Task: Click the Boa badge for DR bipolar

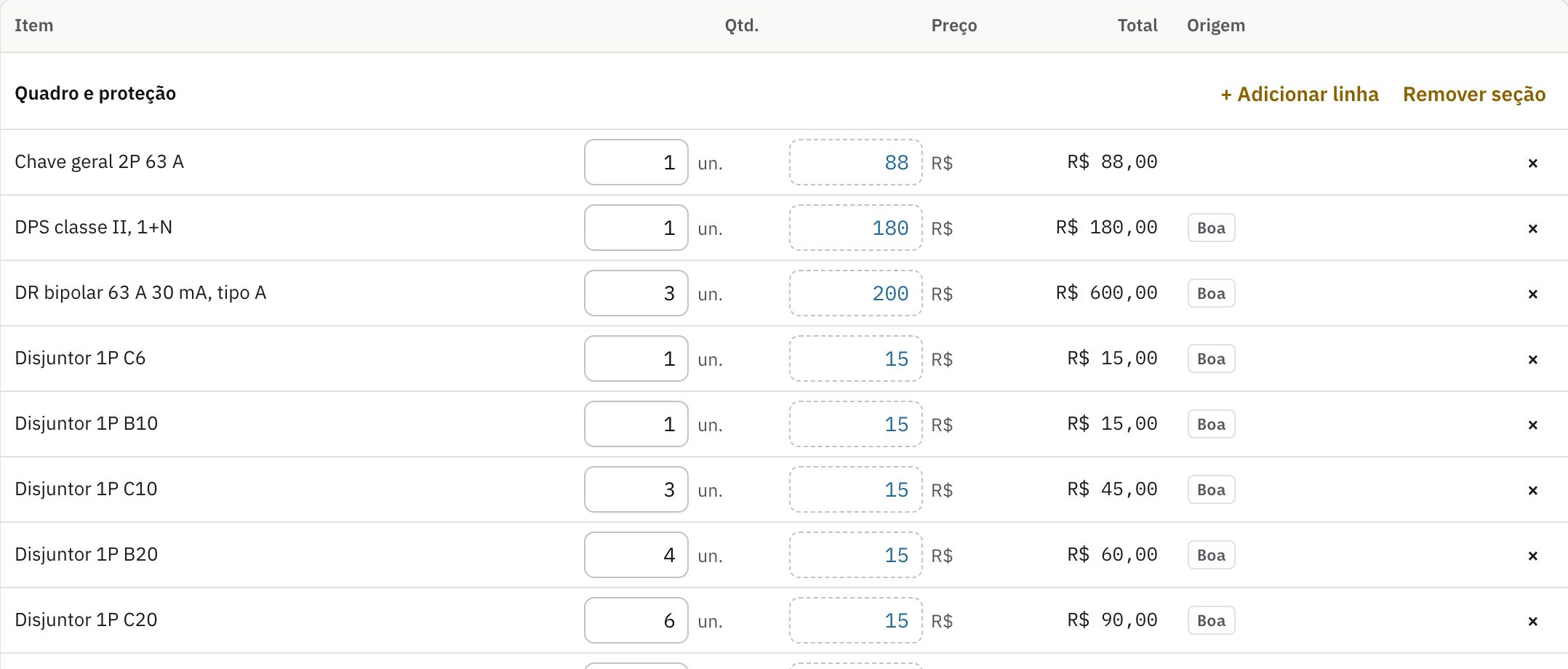Action: click(1212, 293)
